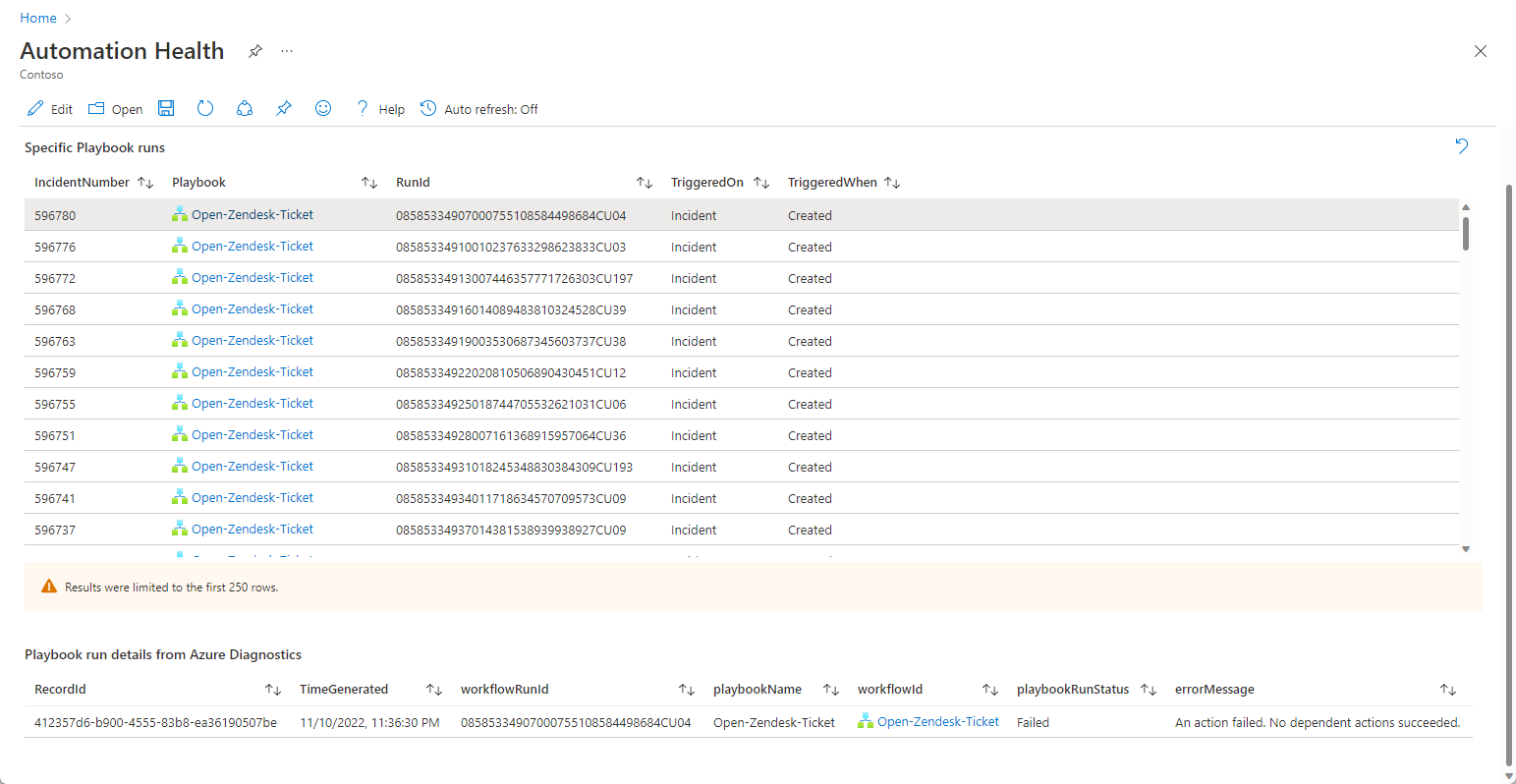1516x784 pixels.
Task: Sort the table by IncidentNumber column
Action: (x=145, y=183)
